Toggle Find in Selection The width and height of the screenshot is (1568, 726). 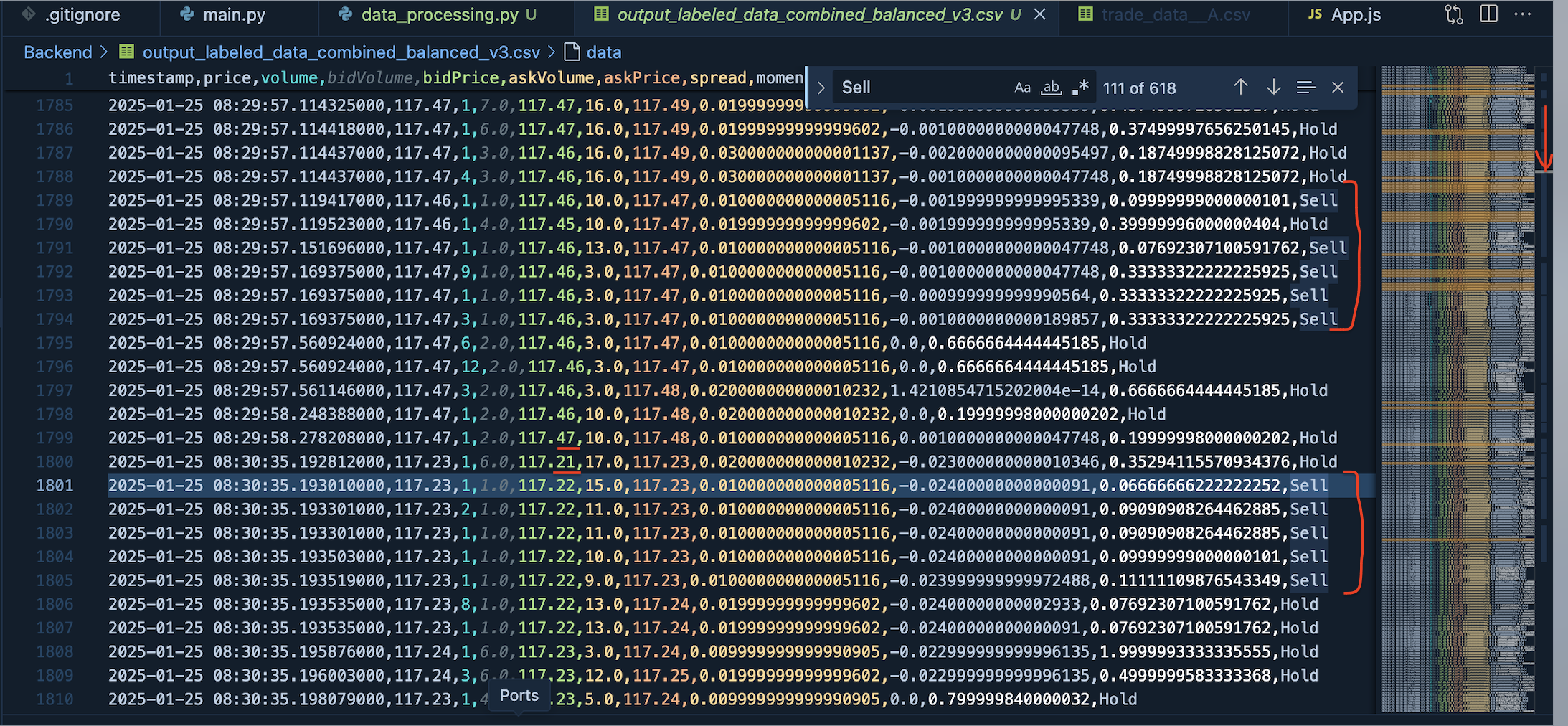pos(1305,88)
